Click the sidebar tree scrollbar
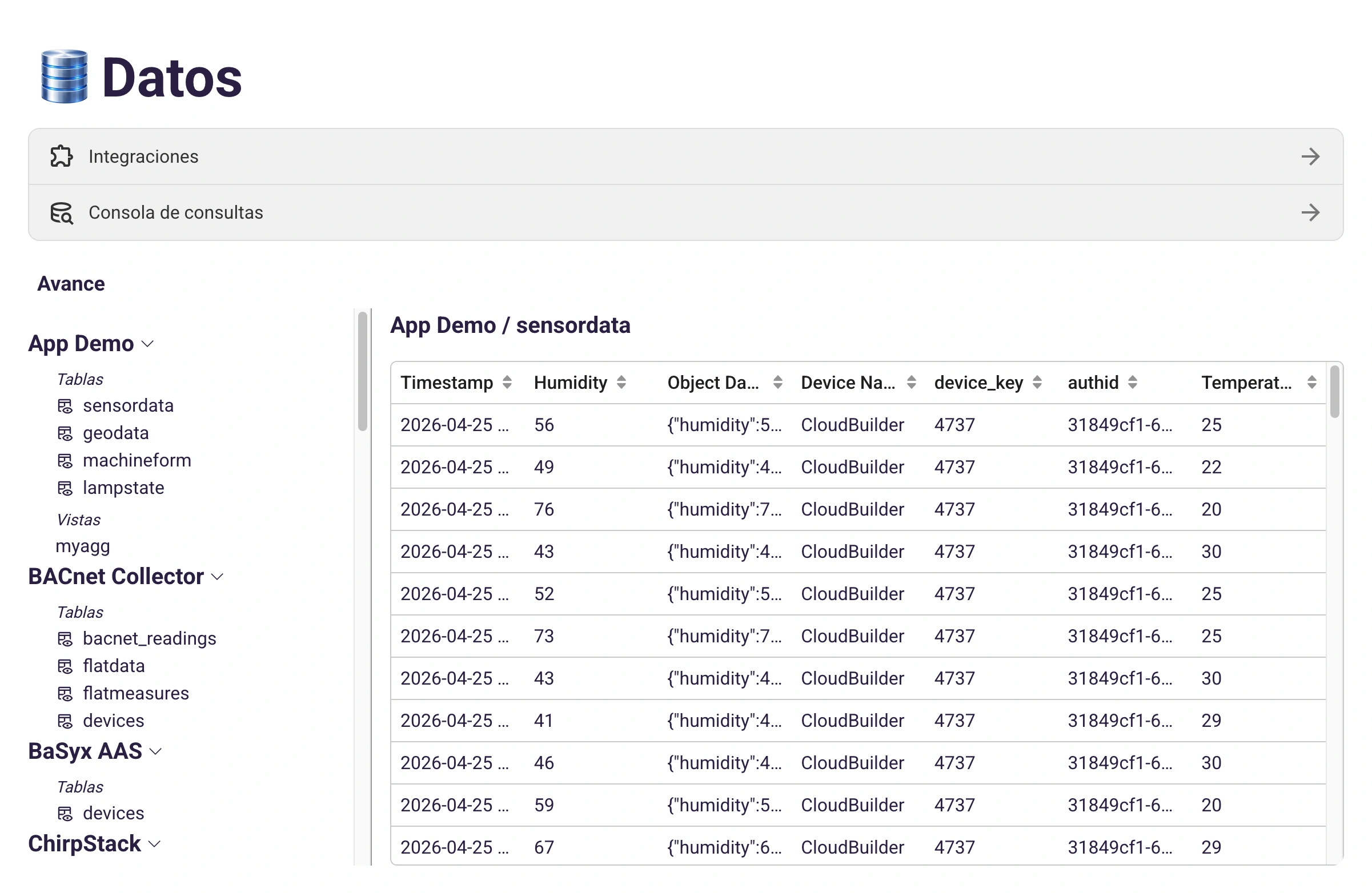 [363, 372]
